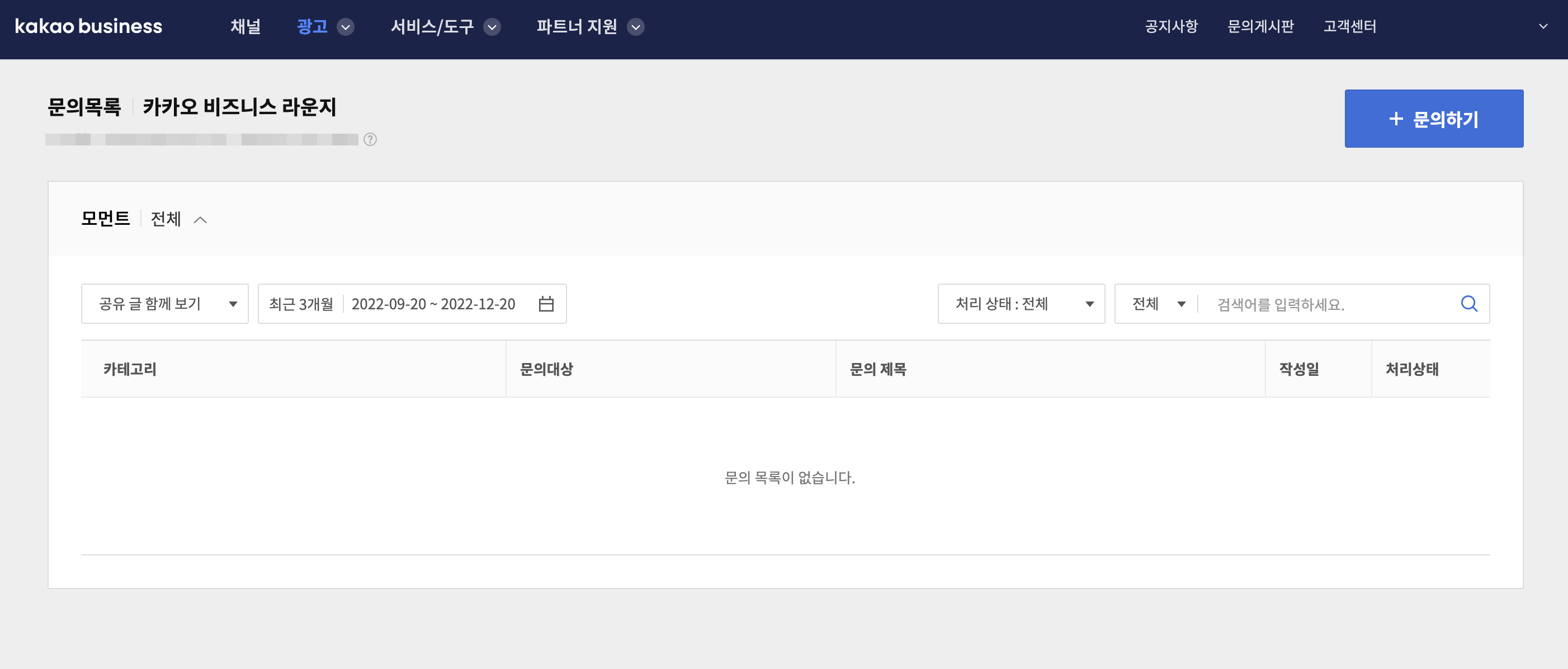Open the 광고 menu item
The image size is (1568, 669).
pyautogui.click(x=312, y=26)
